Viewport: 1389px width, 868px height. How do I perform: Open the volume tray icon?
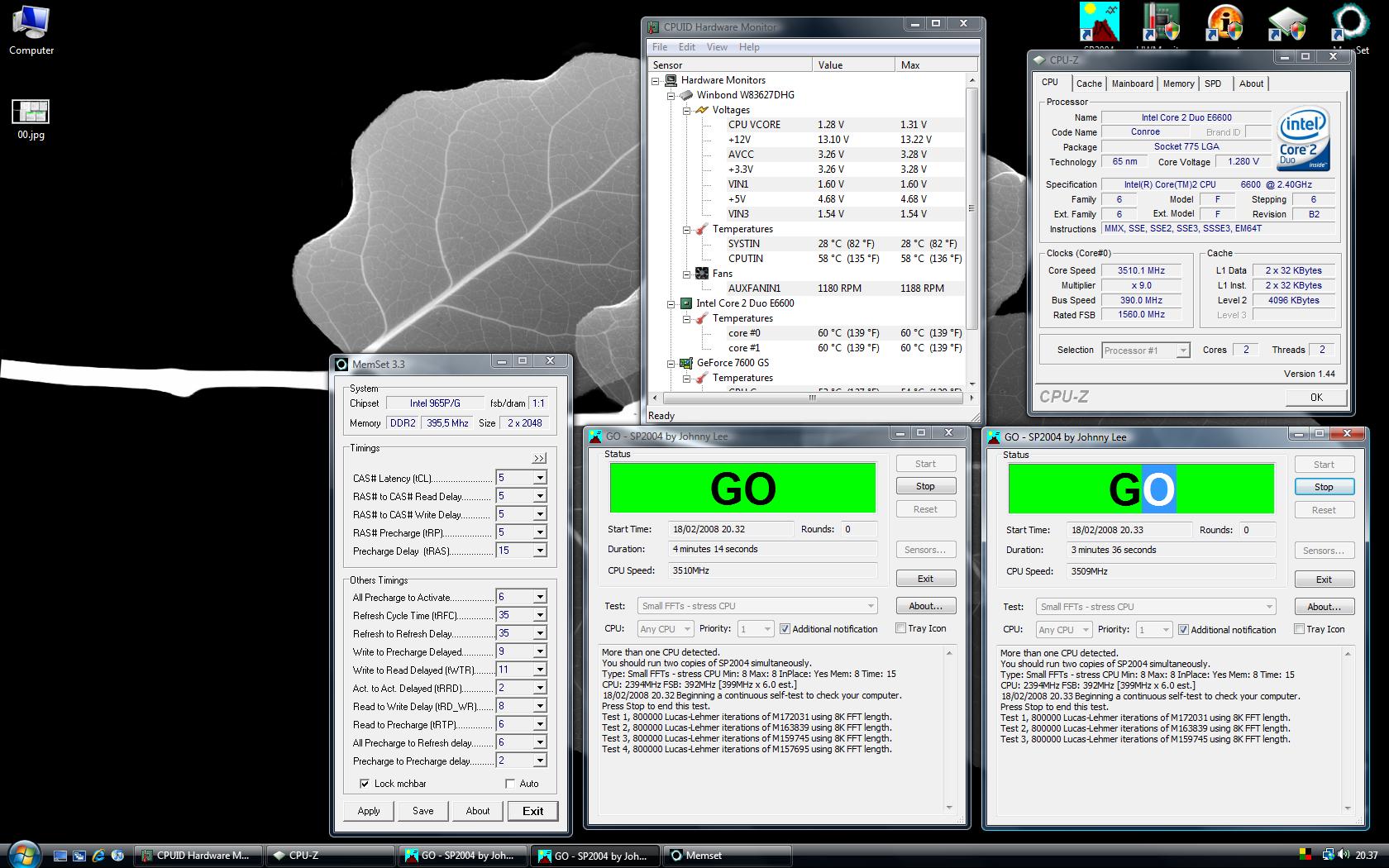(x=1344, y=856)
